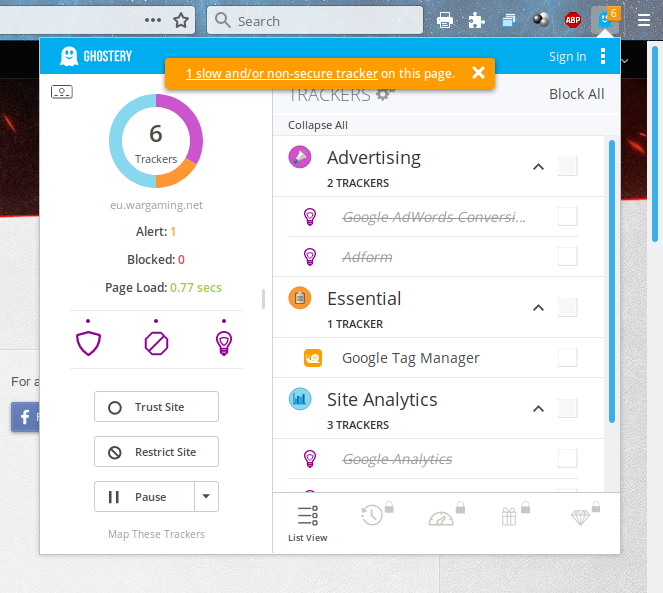Screen dimensions: 663x593
Task: Open Ghostery kebab menu next to Sign In
Action: point(603,56)
